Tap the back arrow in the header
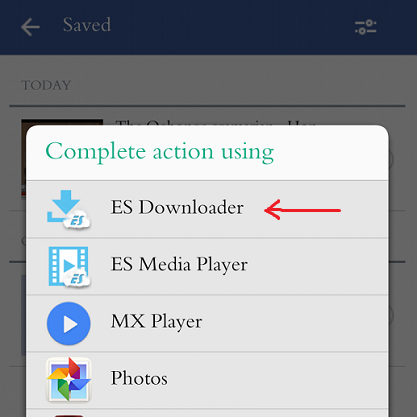Image resolution: width=420 pixels, height=417 pixels. point(30,27)
